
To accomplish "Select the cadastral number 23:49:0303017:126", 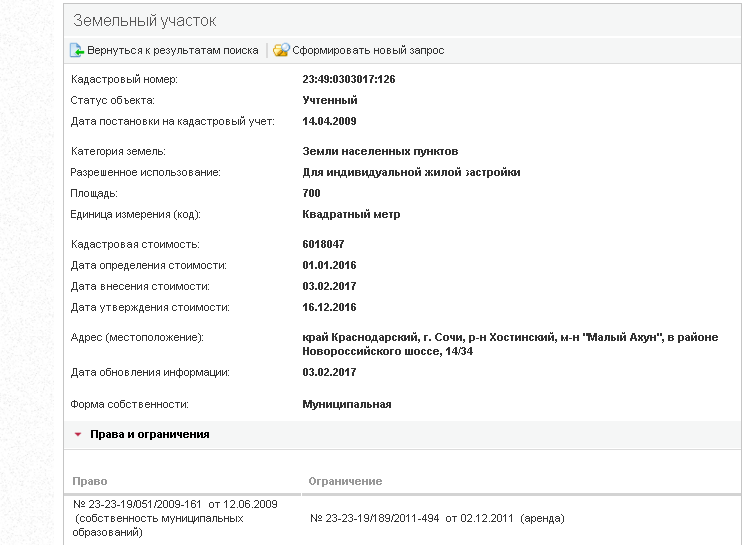I will point(349,79).
